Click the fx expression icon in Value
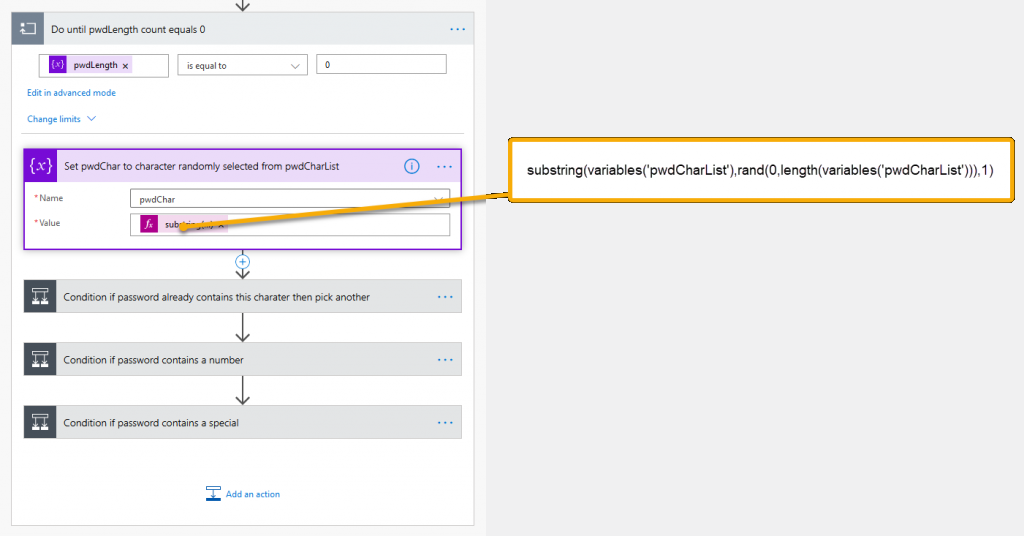Screen dimensions: 1024x536 point(149,225)
